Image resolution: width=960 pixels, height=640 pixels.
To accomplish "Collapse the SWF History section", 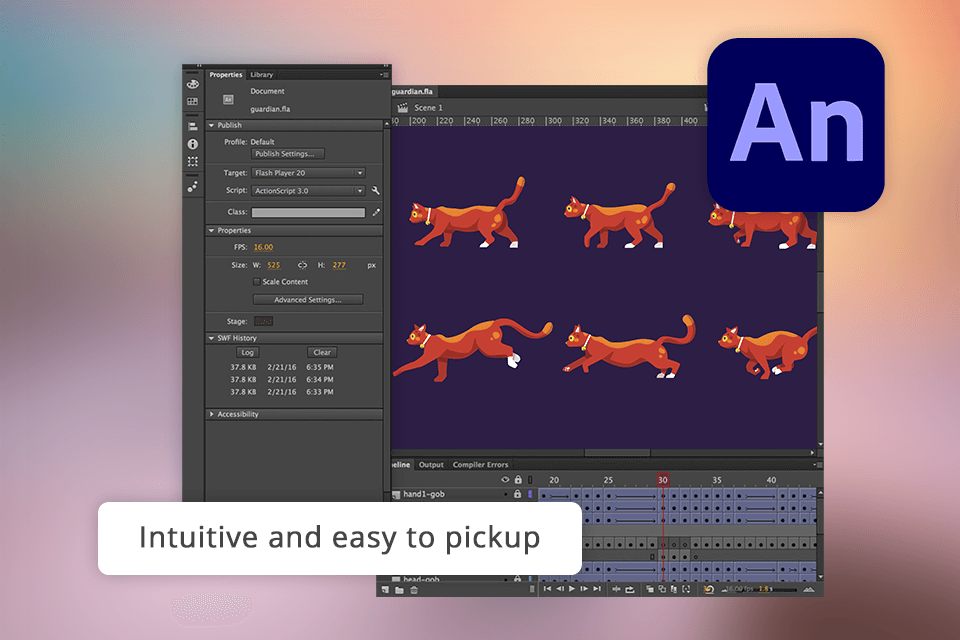I will point(211,338).
